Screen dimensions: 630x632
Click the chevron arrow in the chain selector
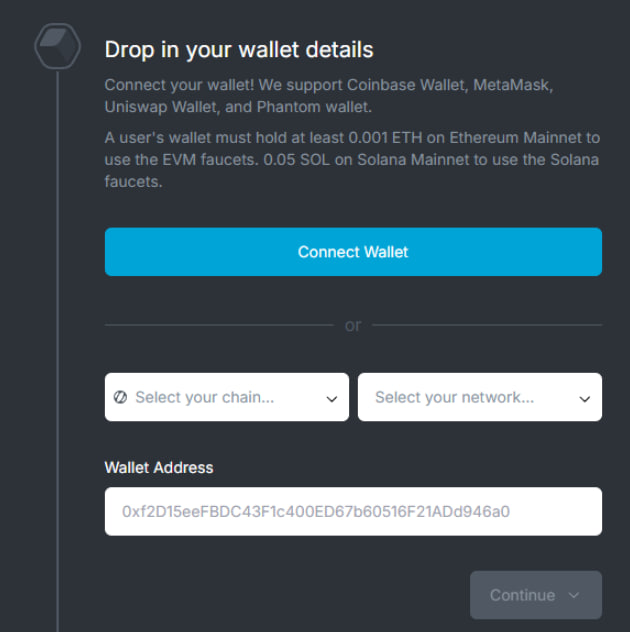[x=332, y=399]
